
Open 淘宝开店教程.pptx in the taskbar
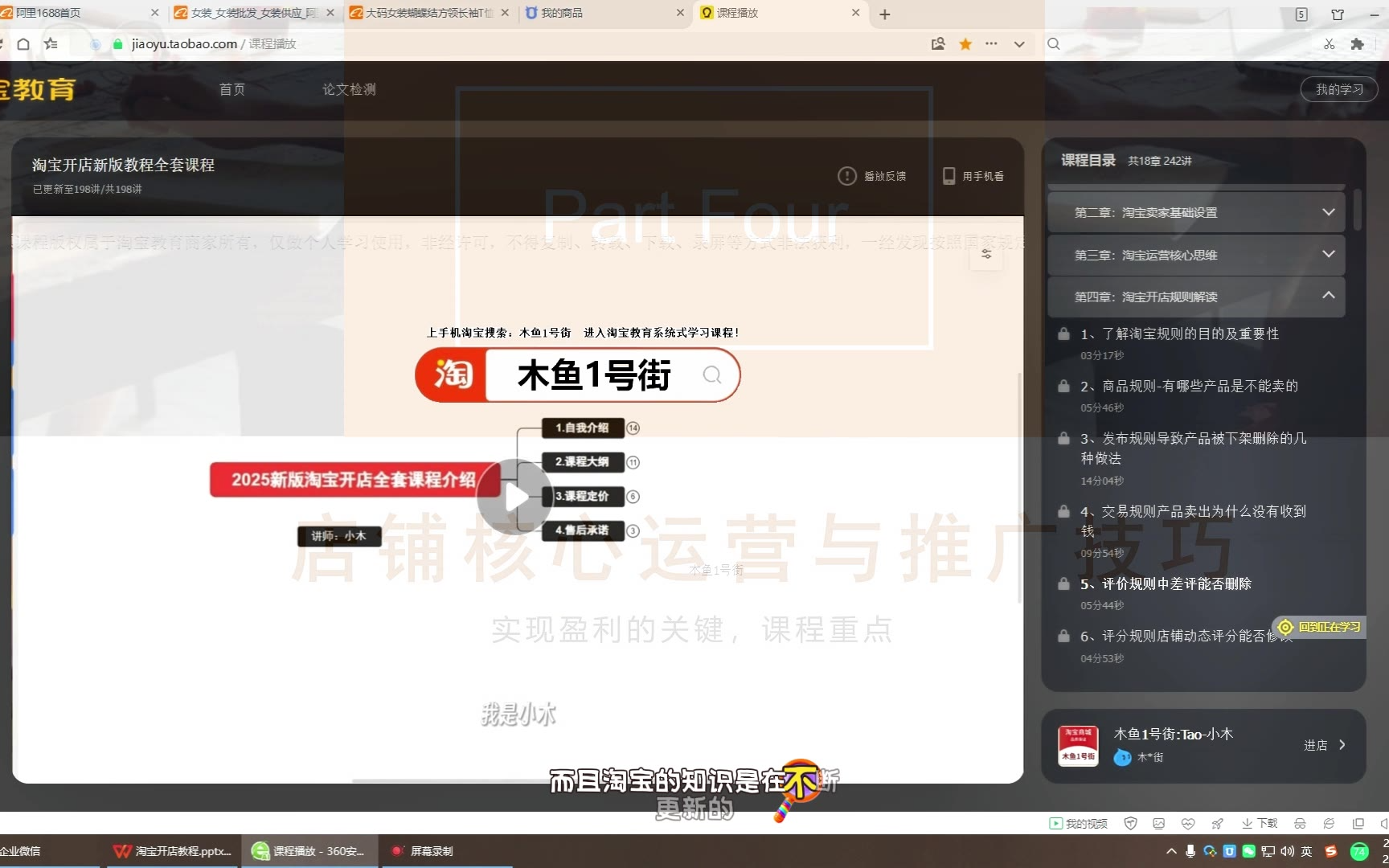pos(173,851)
